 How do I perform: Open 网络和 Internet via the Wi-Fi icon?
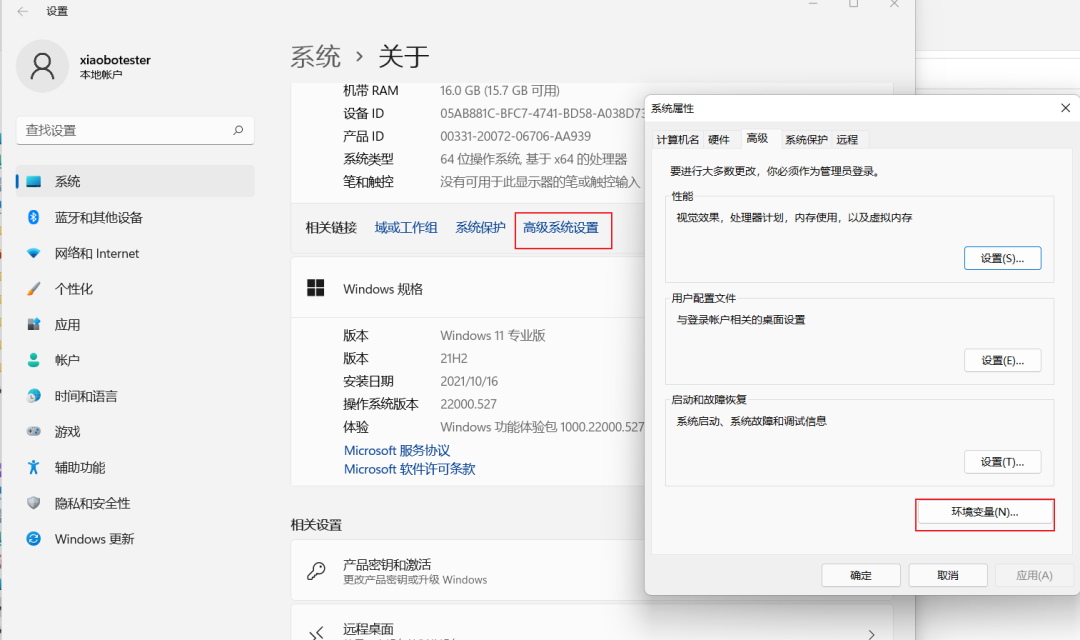click(x=33, y=253)
